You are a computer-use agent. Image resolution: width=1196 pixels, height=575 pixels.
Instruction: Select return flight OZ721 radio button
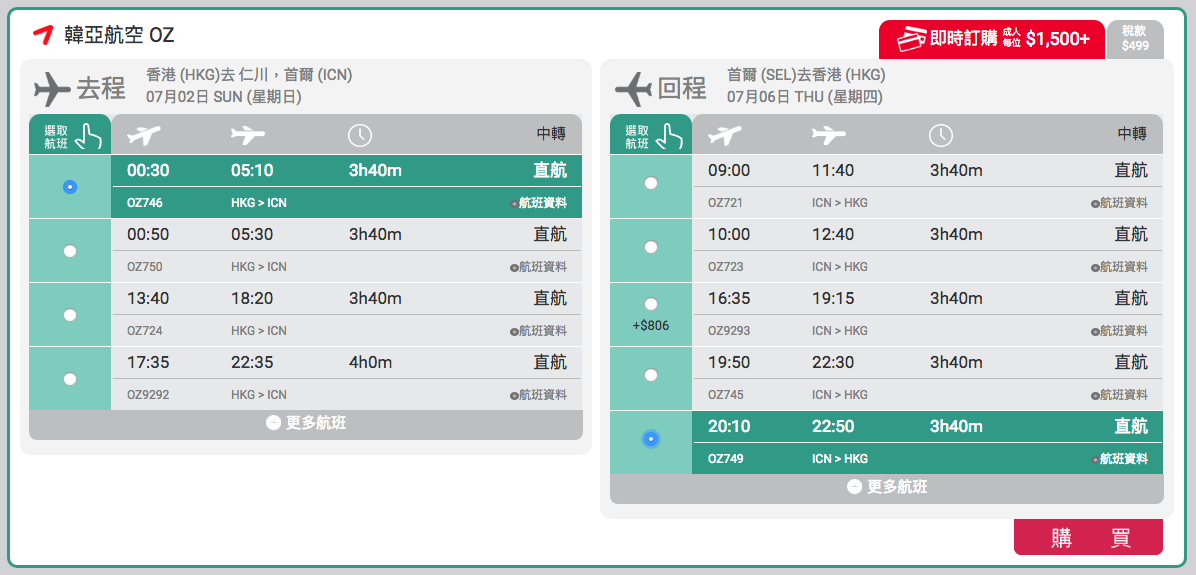[x=651, y=183]
